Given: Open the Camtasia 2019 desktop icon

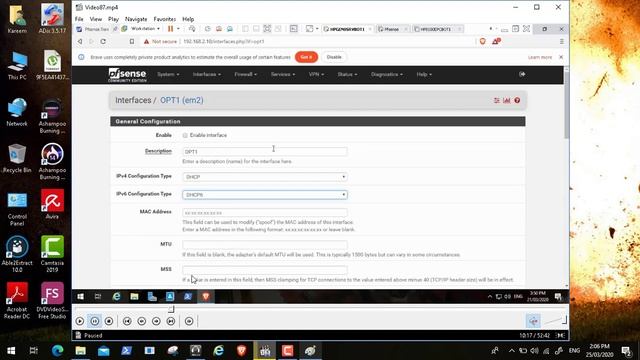Looking at the screenshot, I should [x=52, y=253].
